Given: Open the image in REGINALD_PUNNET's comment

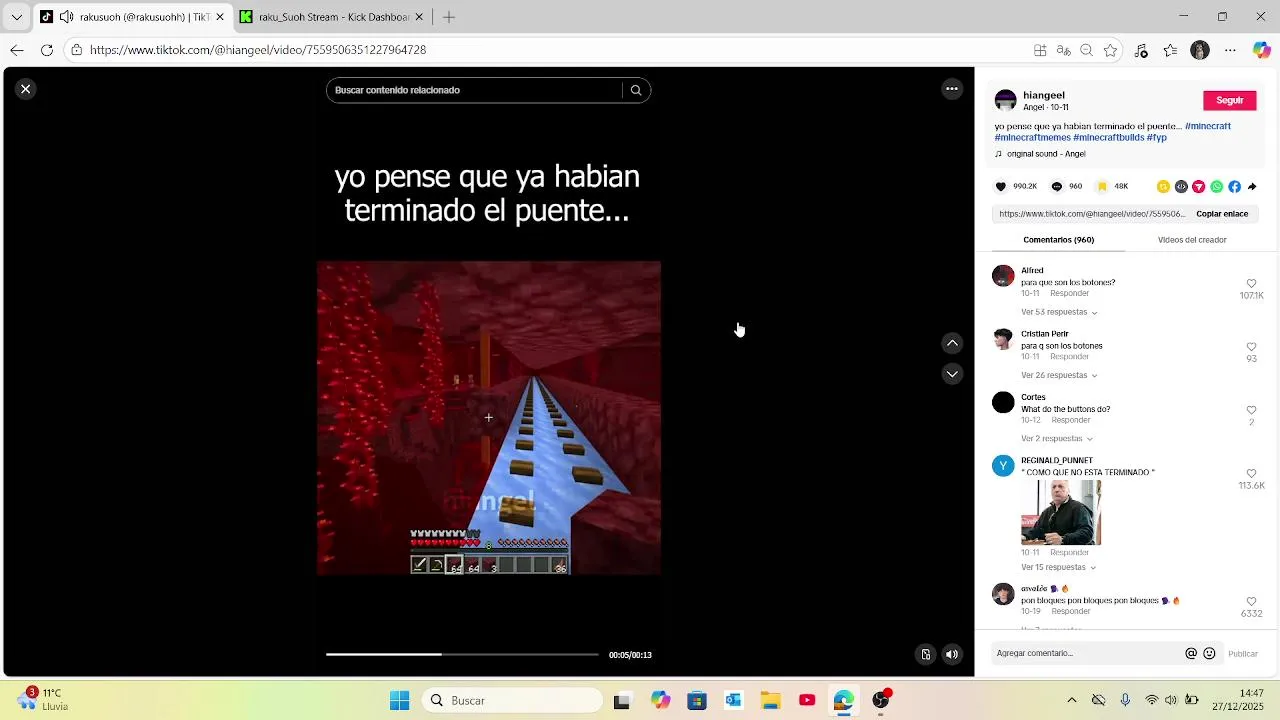Looking at the screenshot, I should point(1061,513).
